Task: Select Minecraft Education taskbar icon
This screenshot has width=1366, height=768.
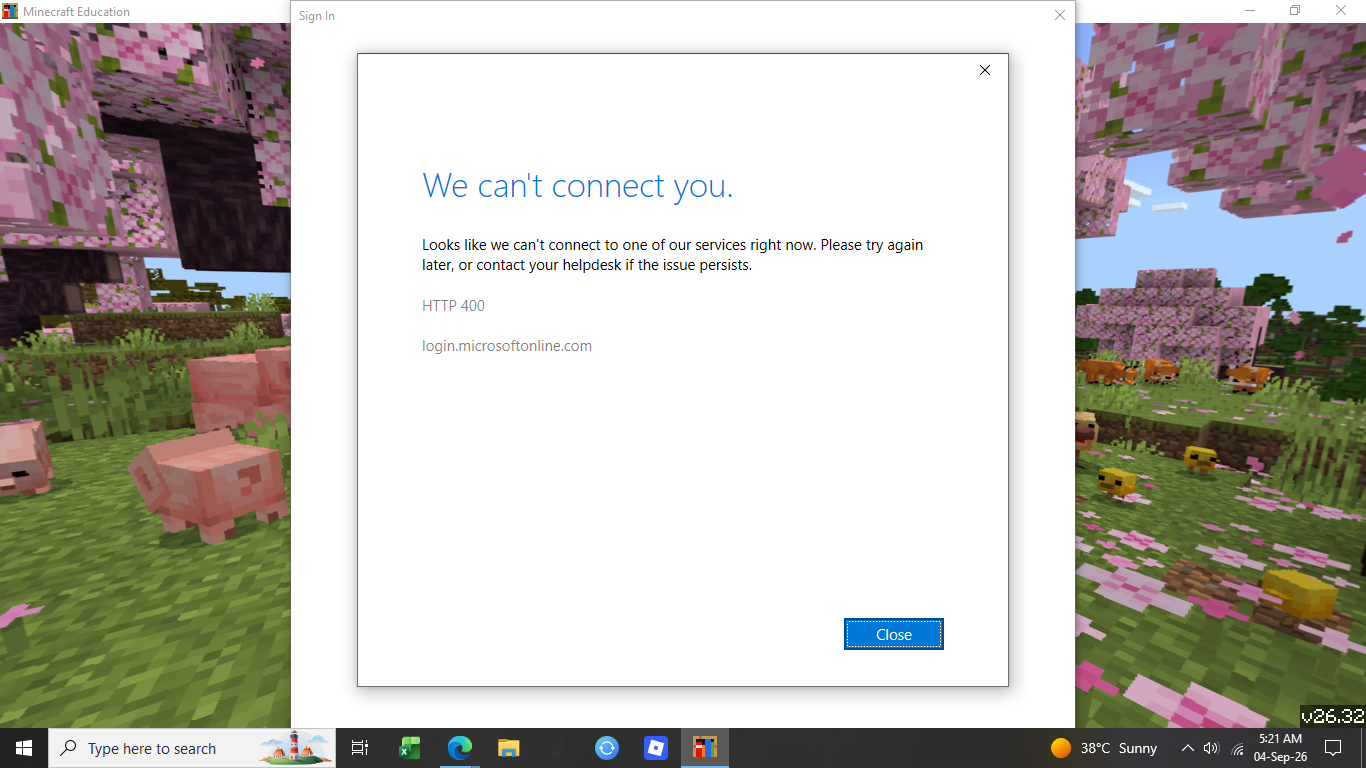Action: click(x=705, y=748)
